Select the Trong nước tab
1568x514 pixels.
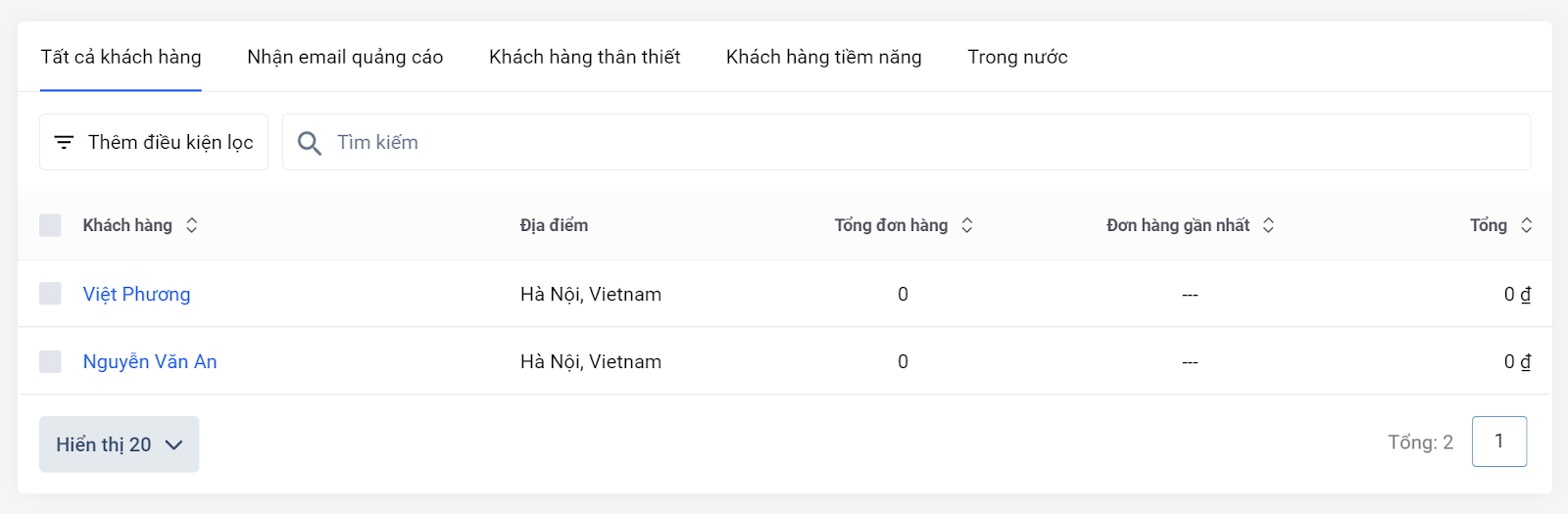[1017, 57]
